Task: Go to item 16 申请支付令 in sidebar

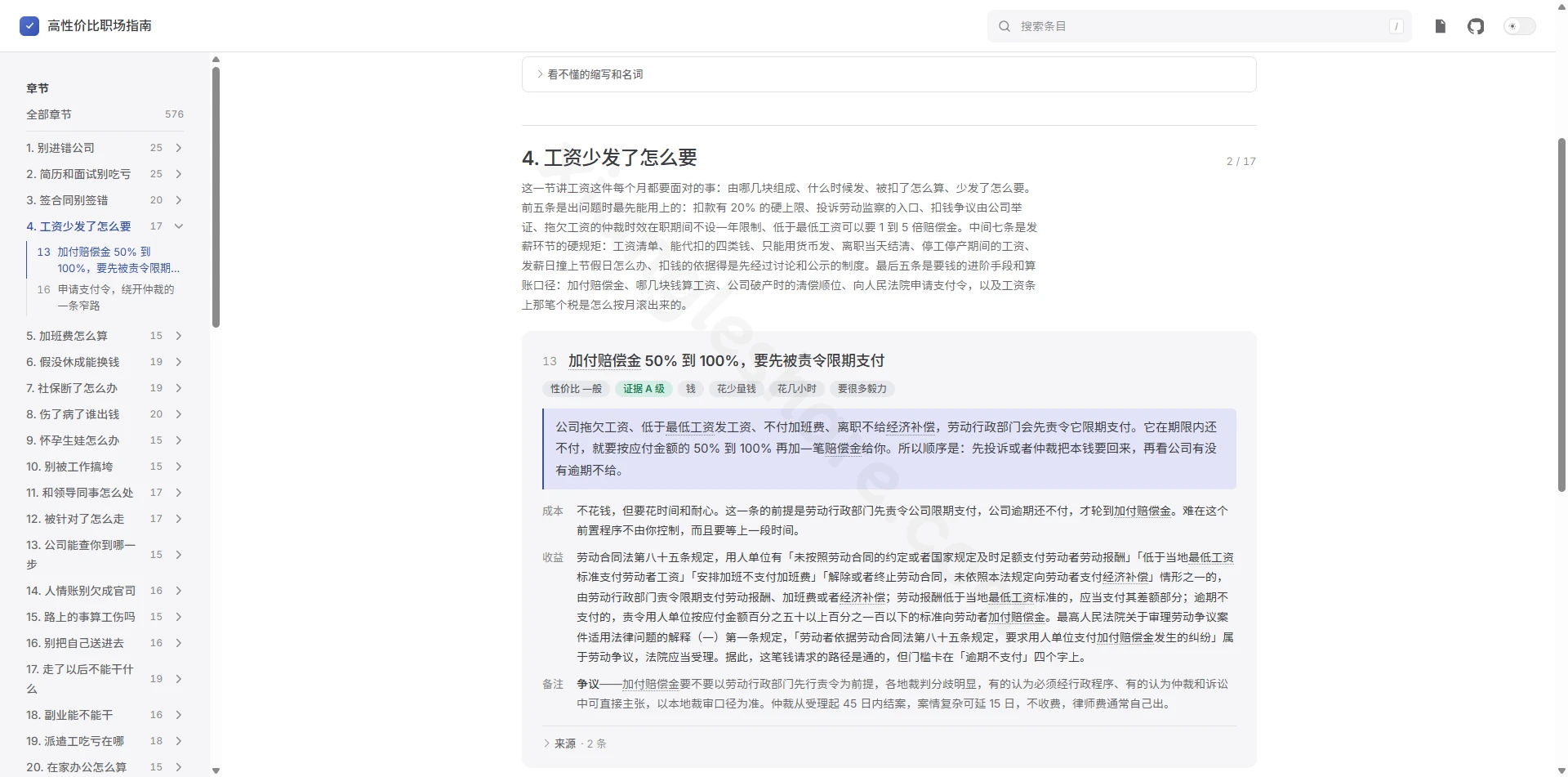Action: 106,297
